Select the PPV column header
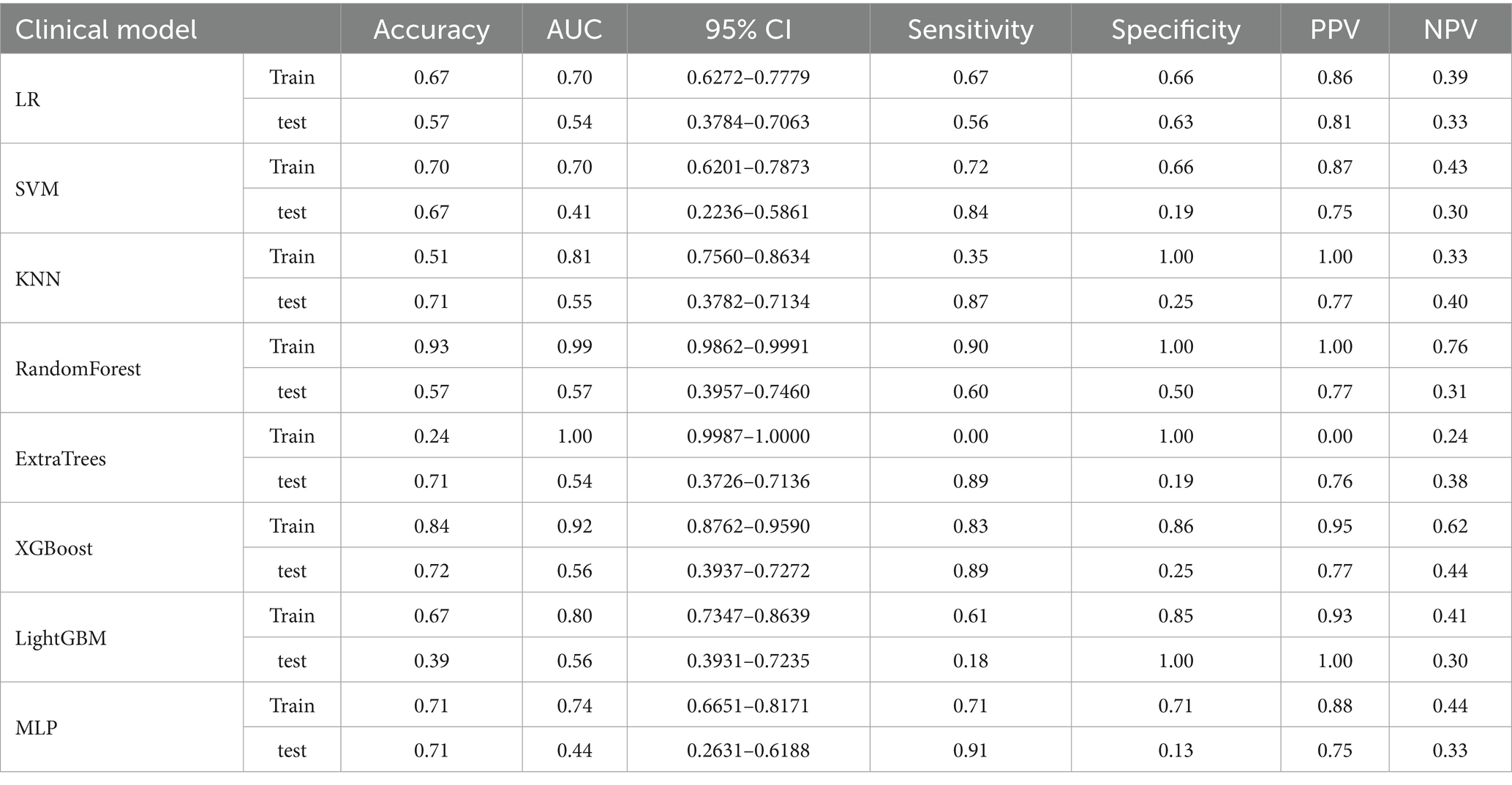Image resolution: width=1512 pixels, height=785 pixels. click(1334, 29)
